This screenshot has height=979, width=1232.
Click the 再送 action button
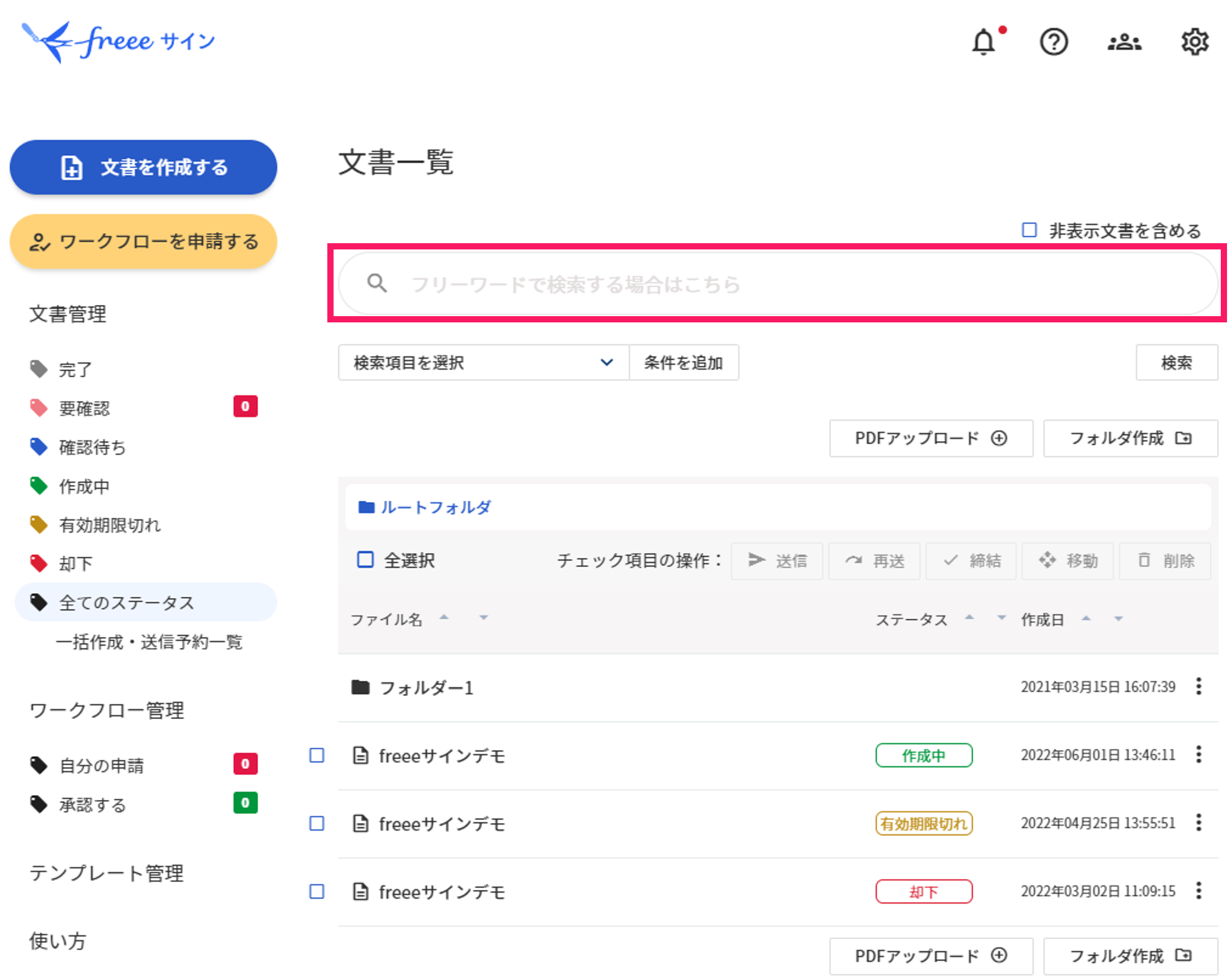click(x=874, y=561)
